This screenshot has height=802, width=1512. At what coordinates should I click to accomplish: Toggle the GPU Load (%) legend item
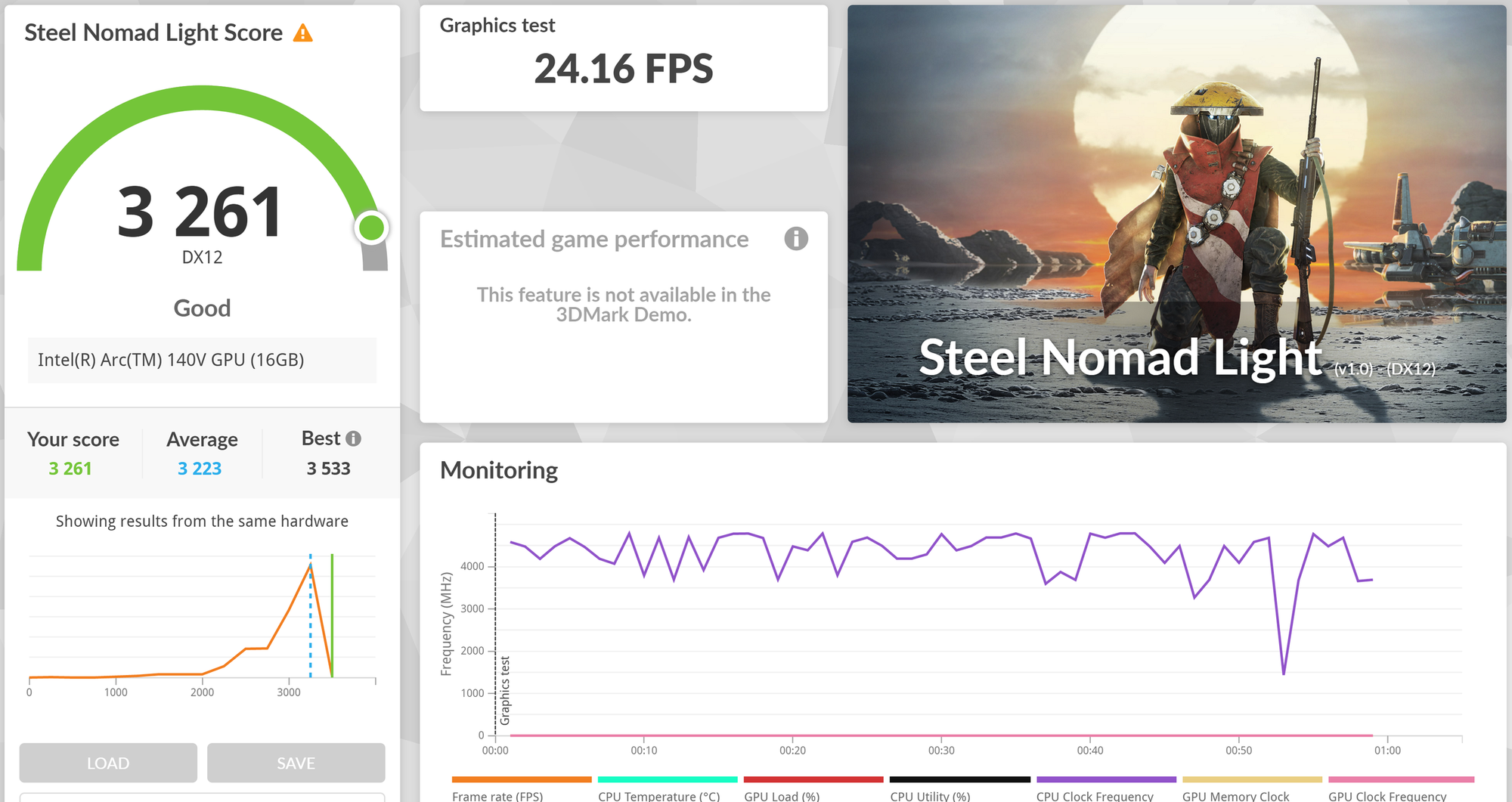coord(813,789)
